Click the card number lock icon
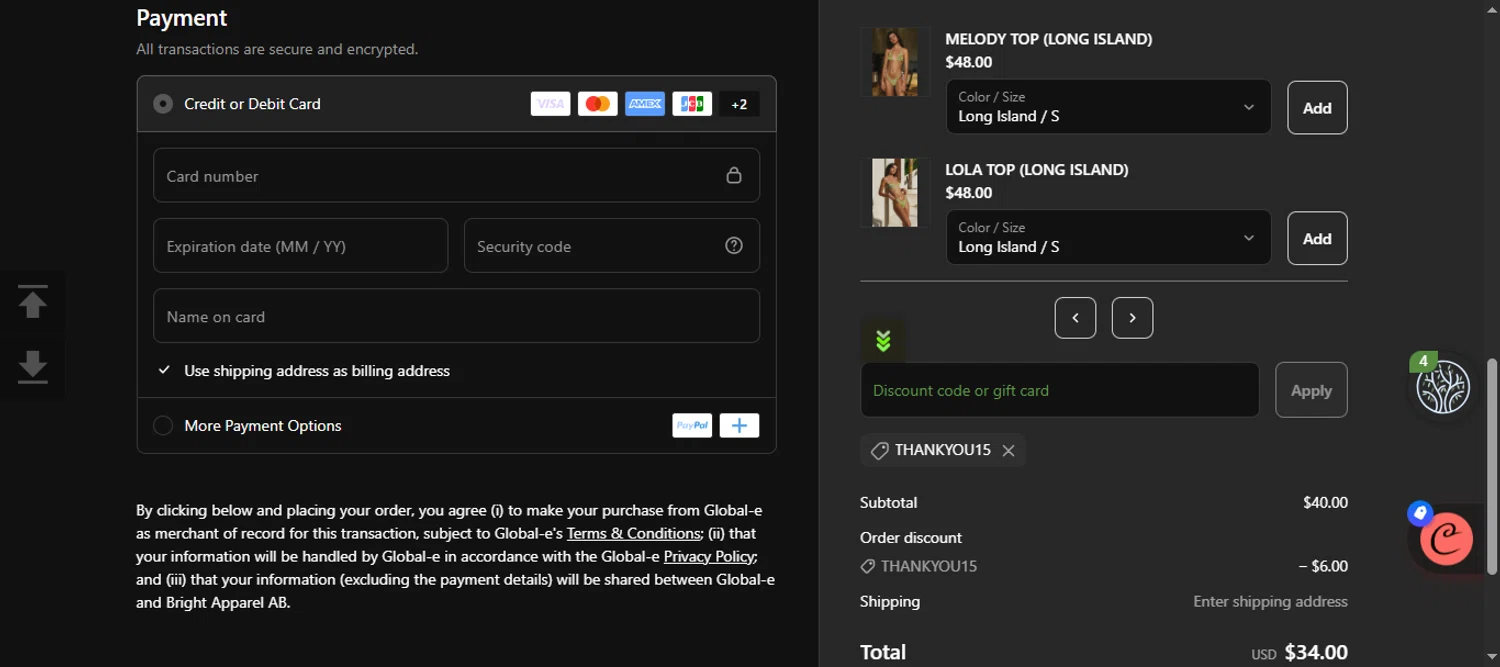Image resolution: width=1500 pixels, height=667 pixels. pos(734,175)
